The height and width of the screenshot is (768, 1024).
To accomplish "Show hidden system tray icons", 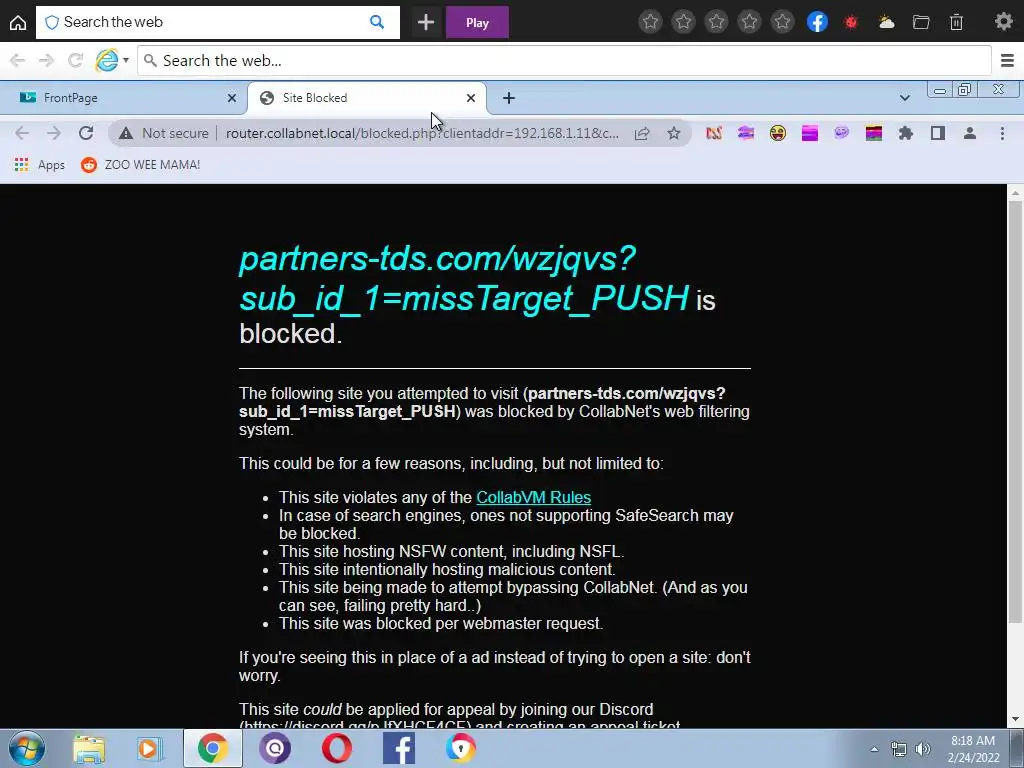I will [x=874, y=749].
